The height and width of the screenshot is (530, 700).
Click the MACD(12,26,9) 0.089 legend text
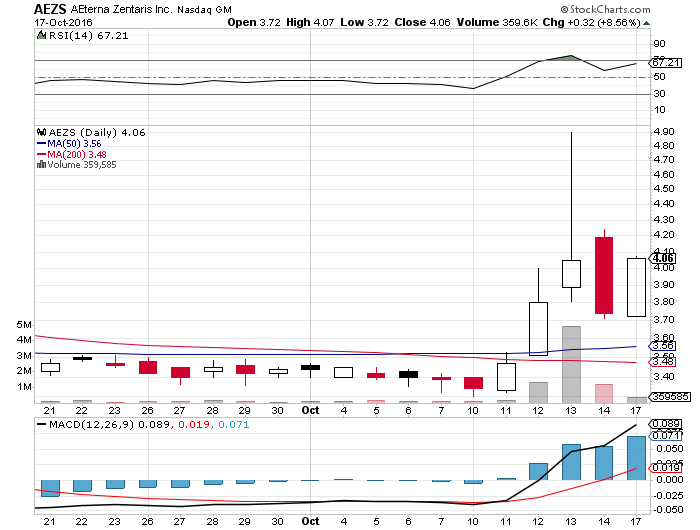[109, 424]
